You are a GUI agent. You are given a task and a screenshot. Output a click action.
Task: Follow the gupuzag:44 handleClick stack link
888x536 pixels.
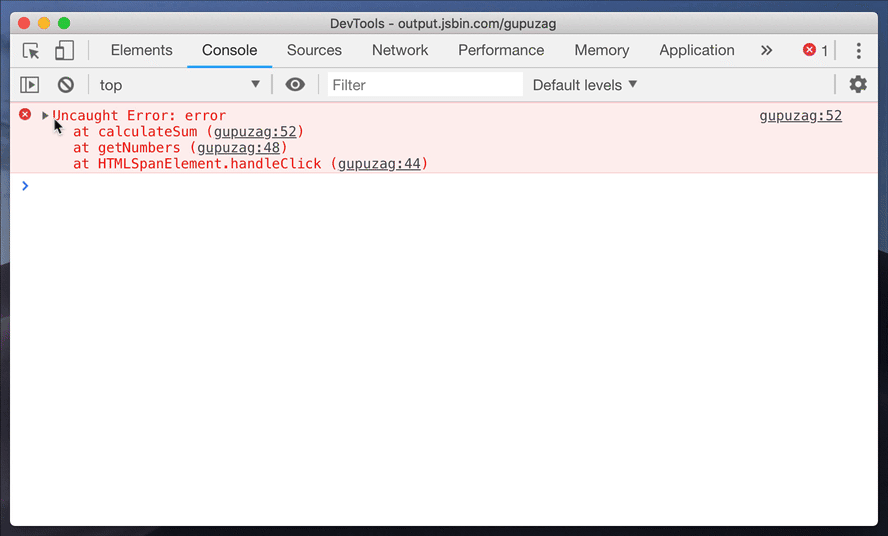380,164
